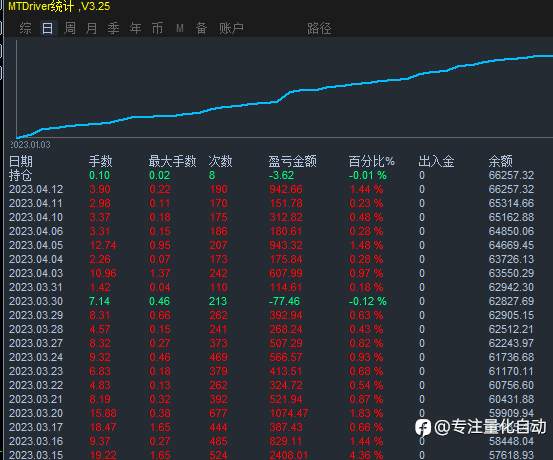Click the 日期 column header
Screen dimensions: 553x460
click(20, 161)
